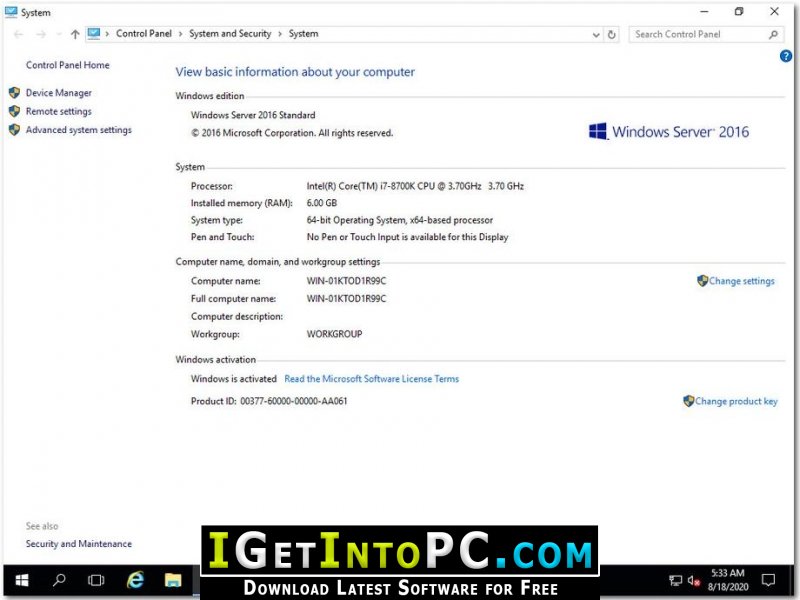Click the shield icon beside Device Manager
This screenshot has height=600, width=800.
click(14, 93)
